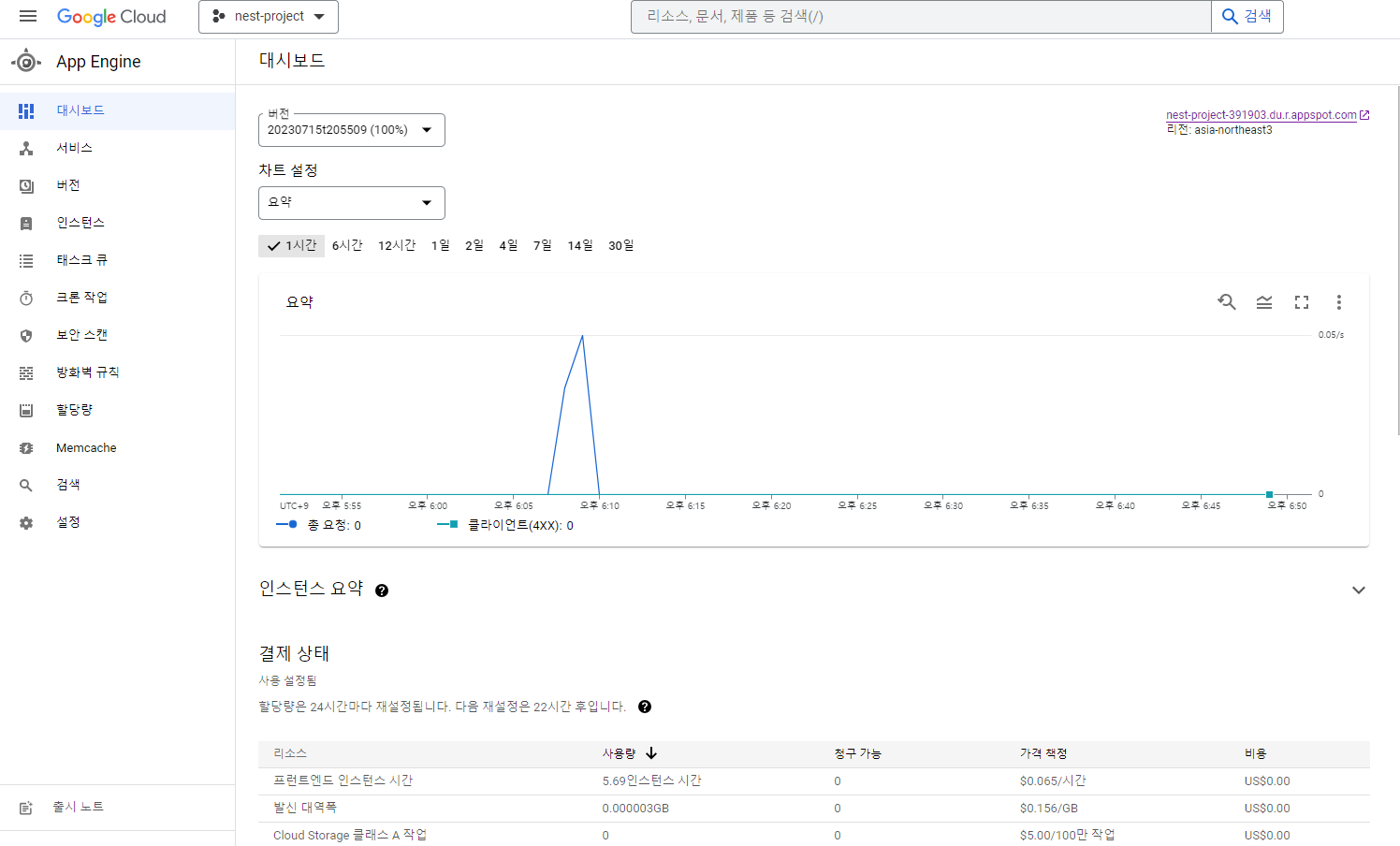Reset chart zoom with magnifier icon
The width and height of the screenshot is (1400, 846).
(1227, 302)
